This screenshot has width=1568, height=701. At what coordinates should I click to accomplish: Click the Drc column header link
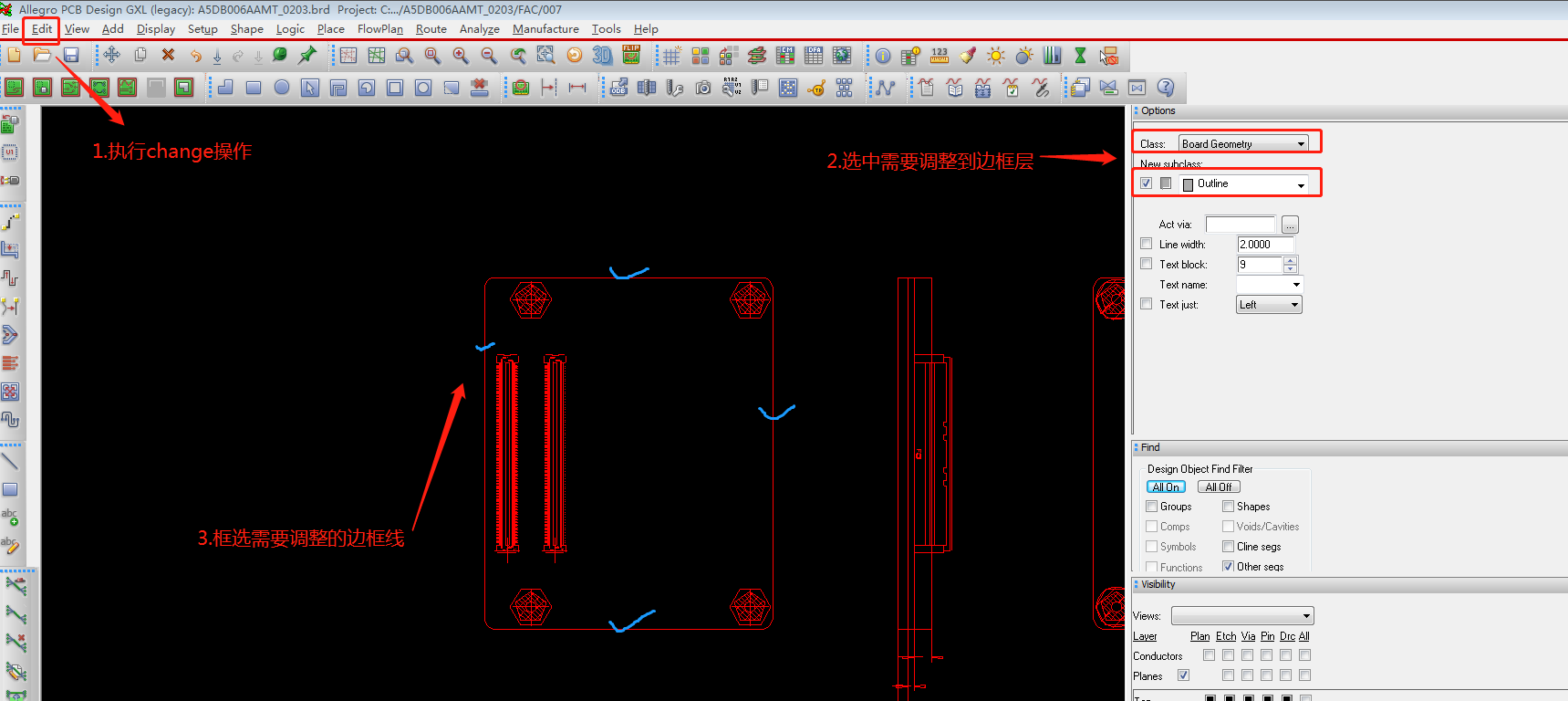click(1287, 636)
